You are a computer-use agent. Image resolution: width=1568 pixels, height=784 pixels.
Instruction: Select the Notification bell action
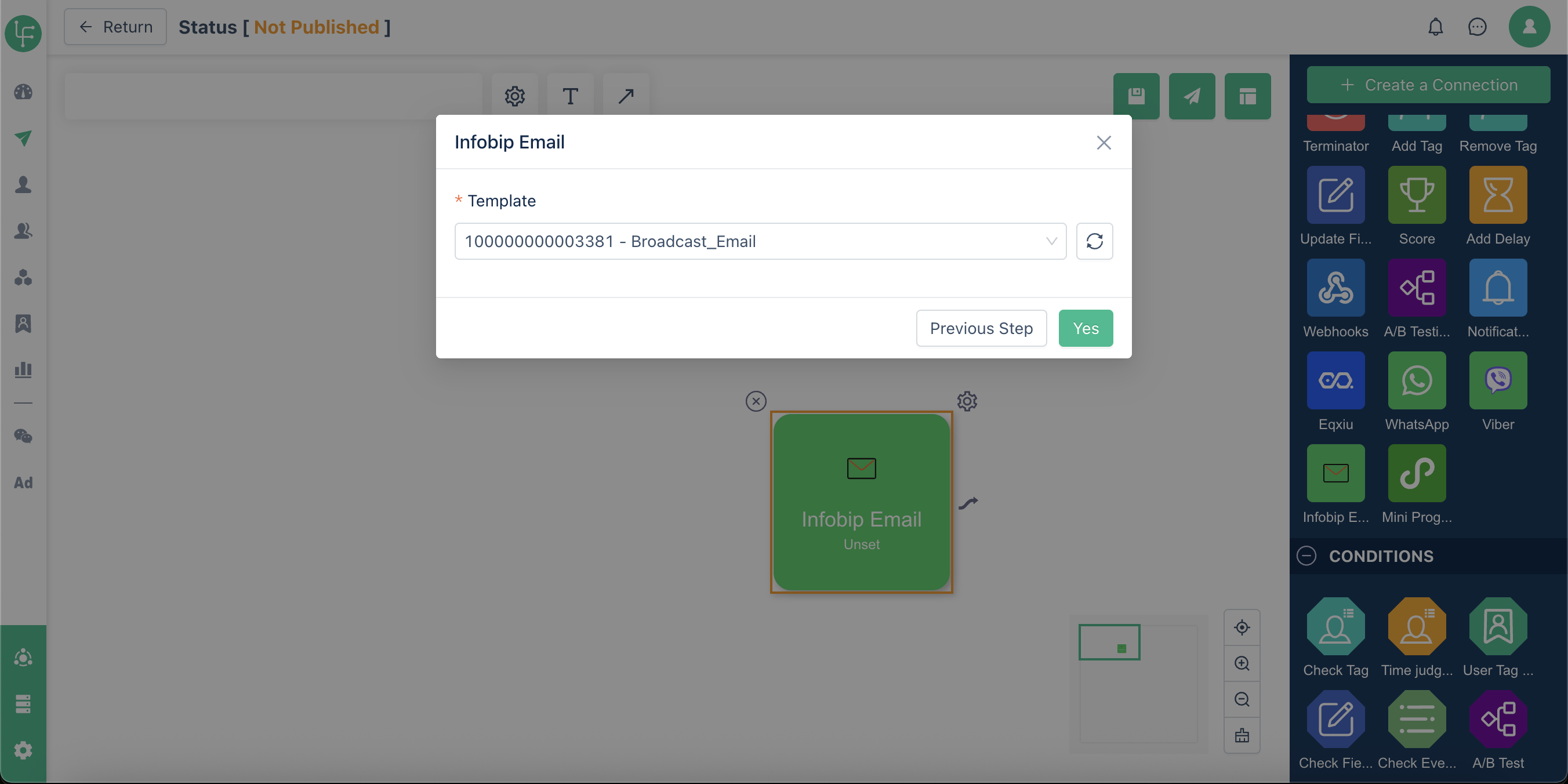pyautogui.click(x=1497, y=287)
